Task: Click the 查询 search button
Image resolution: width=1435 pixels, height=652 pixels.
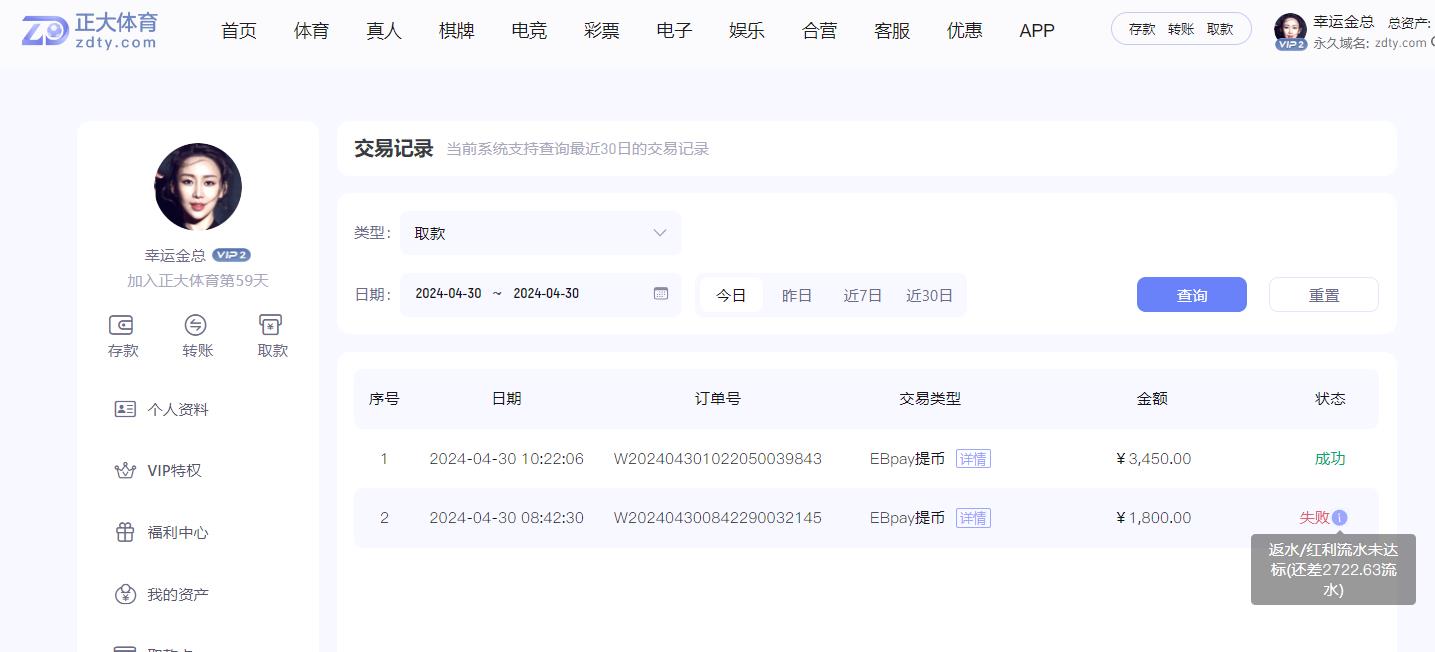Action: (x=1191, y=295)
